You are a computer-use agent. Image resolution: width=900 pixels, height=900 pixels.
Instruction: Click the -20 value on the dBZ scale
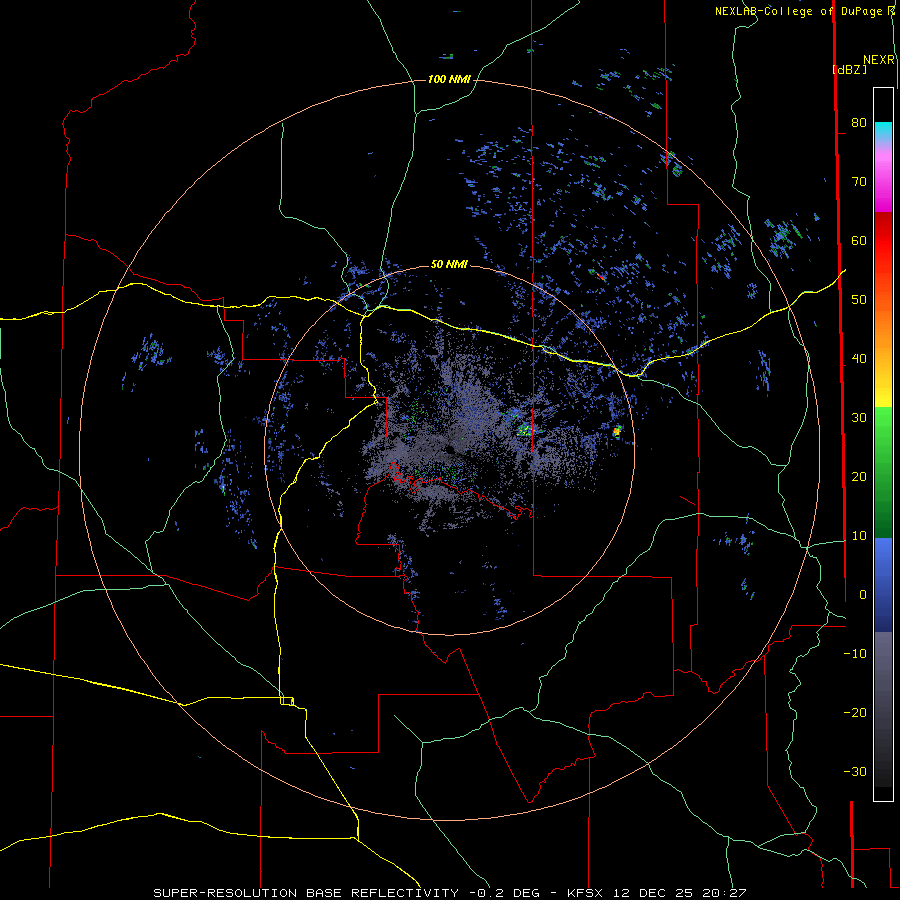pyautogui.click(x=855, y=712)
